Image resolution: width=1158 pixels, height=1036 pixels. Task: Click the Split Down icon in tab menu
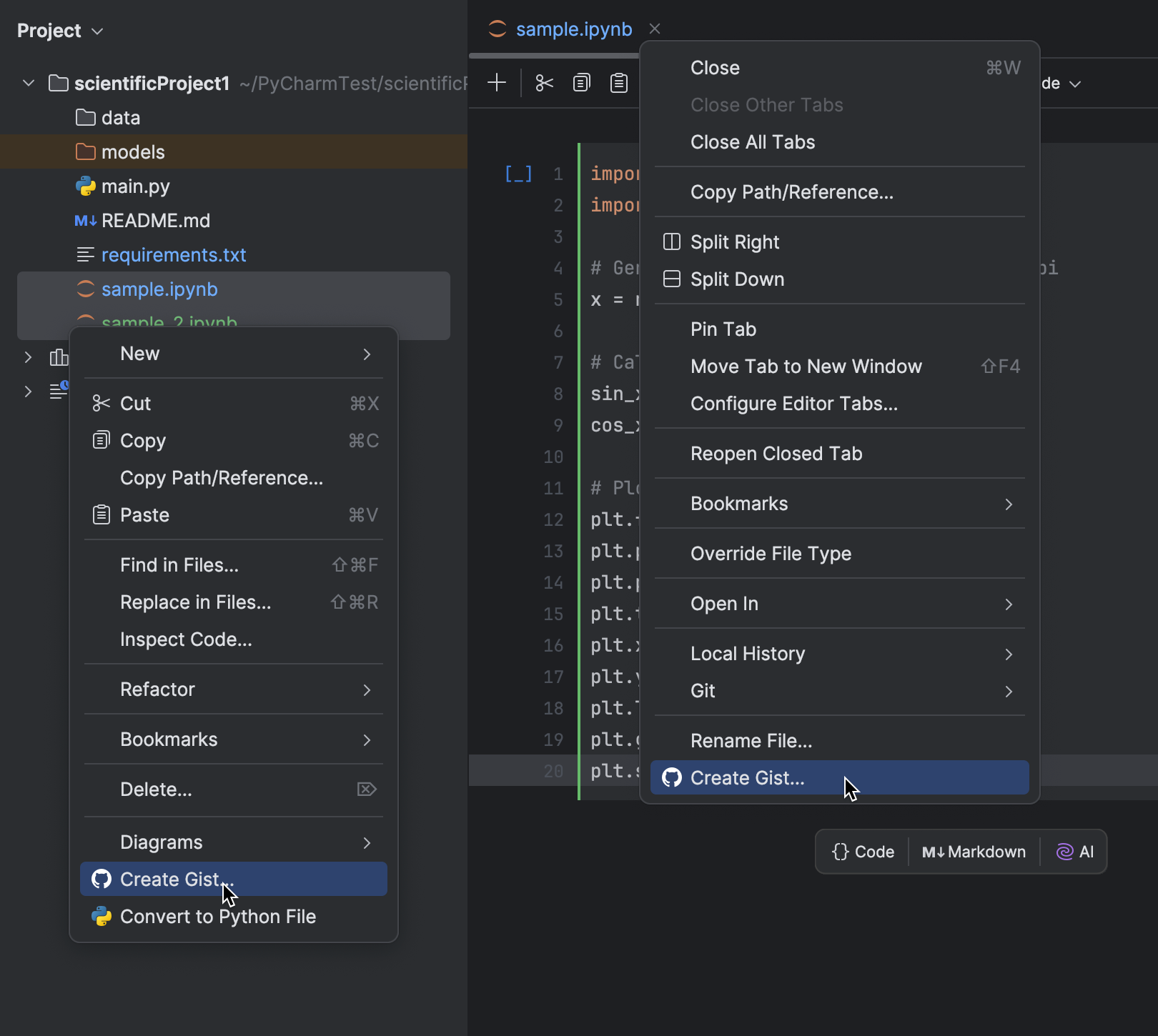coord(672,279)
